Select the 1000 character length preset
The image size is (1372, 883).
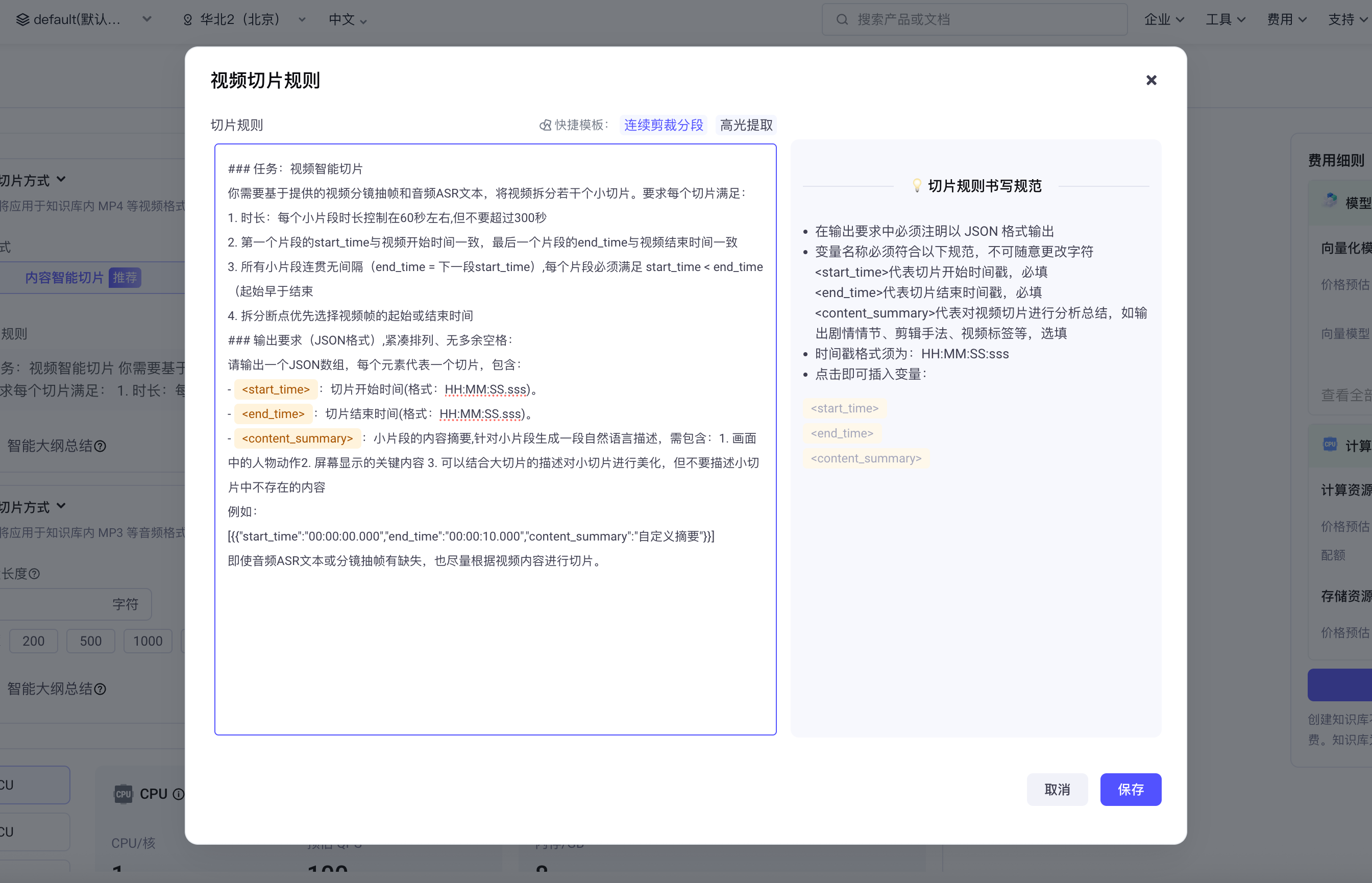pos(148,641)
